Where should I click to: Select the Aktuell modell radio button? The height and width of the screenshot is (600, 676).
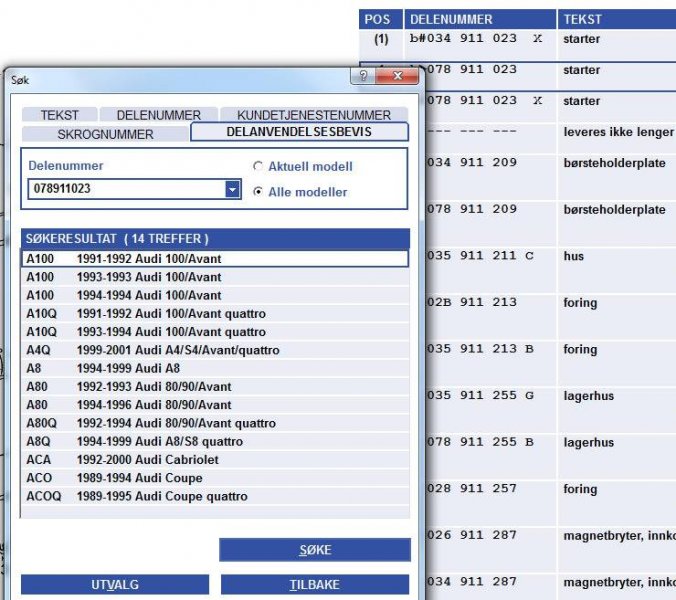[258, 167]
